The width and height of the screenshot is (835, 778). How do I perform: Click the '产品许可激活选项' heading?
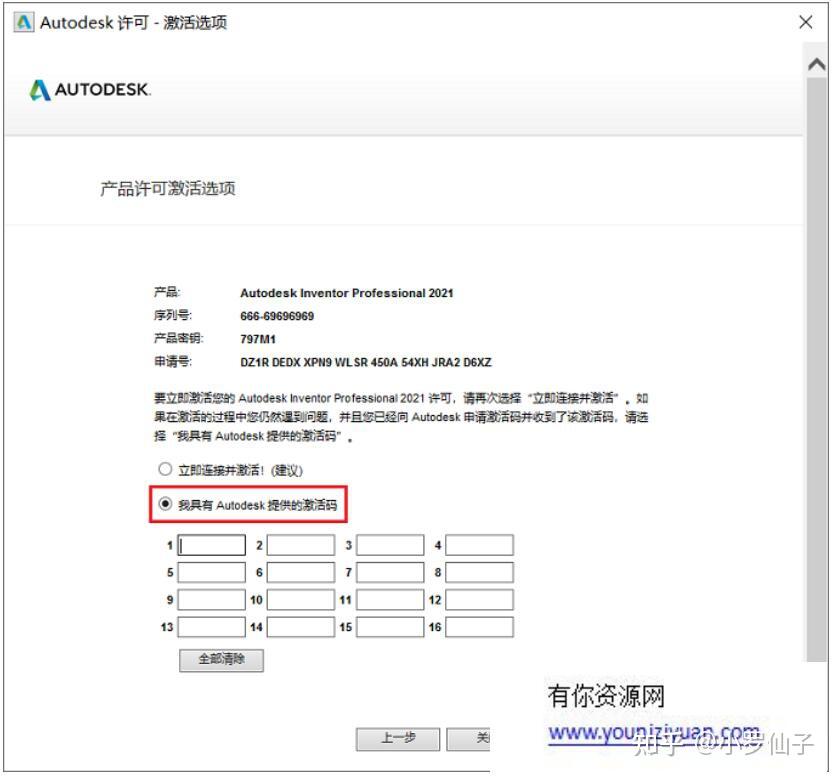[168, 189]
